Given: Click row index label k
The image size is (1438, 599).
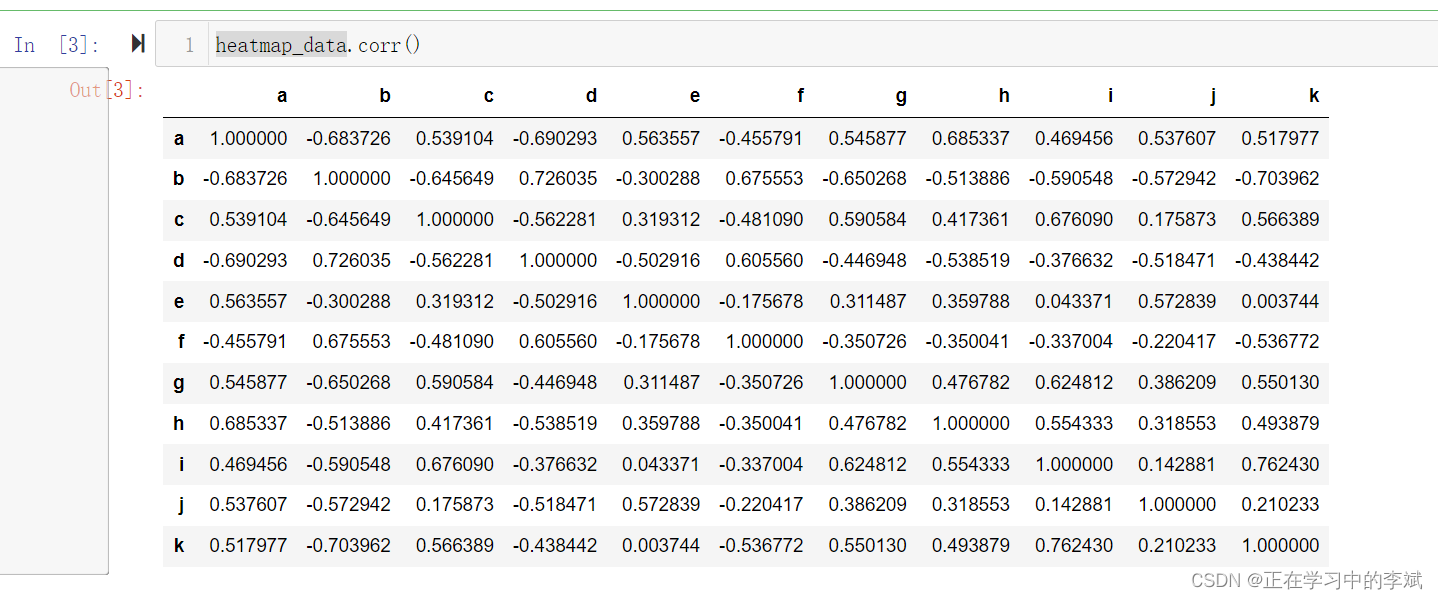Looking at the screenshot, I should coord(179,545).
